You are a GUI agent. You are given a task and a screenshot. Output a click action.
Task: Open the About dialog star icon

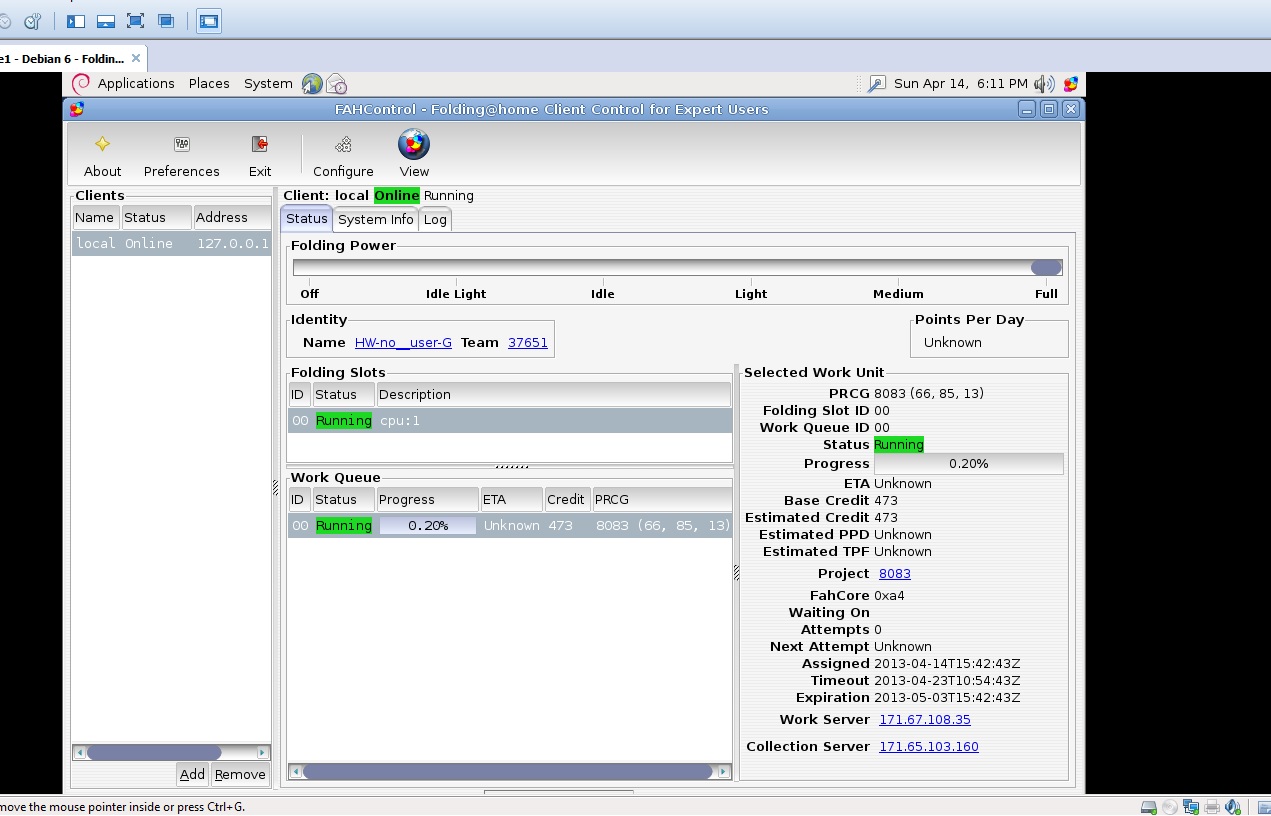102,144
